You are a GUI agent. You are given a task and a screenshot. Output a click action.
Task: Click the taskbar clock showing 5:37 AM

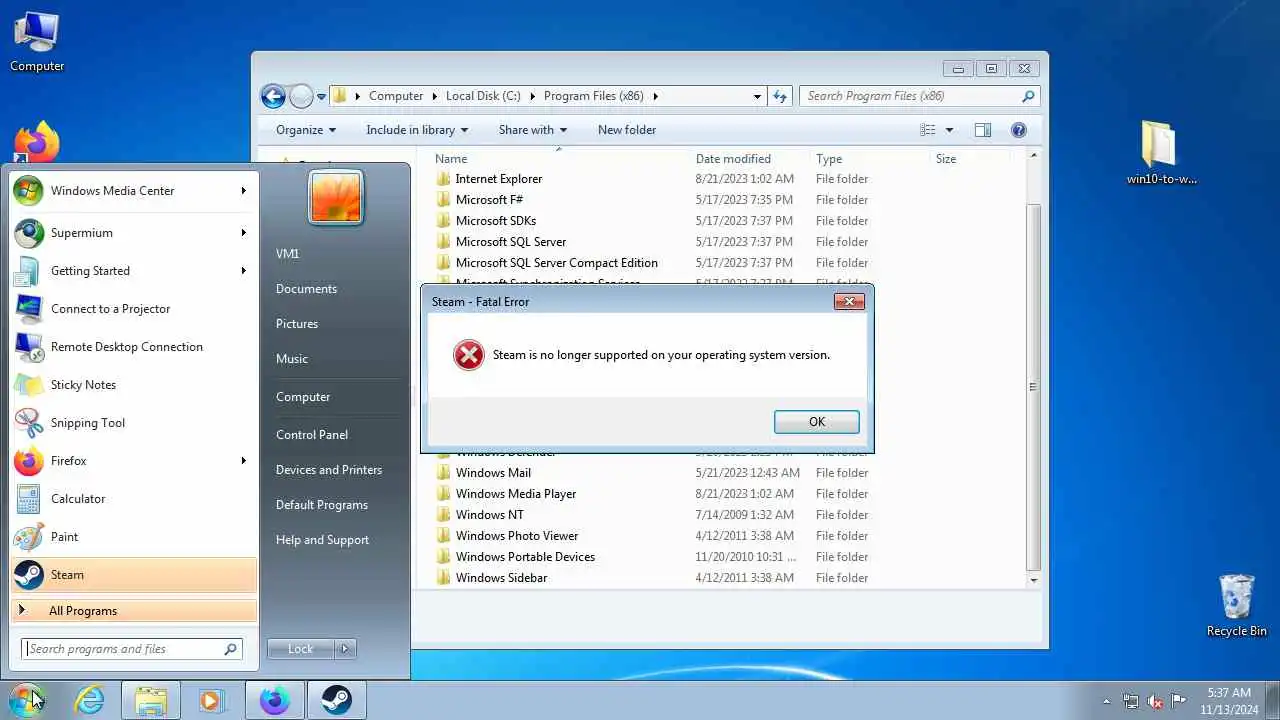pos(1229,701)
